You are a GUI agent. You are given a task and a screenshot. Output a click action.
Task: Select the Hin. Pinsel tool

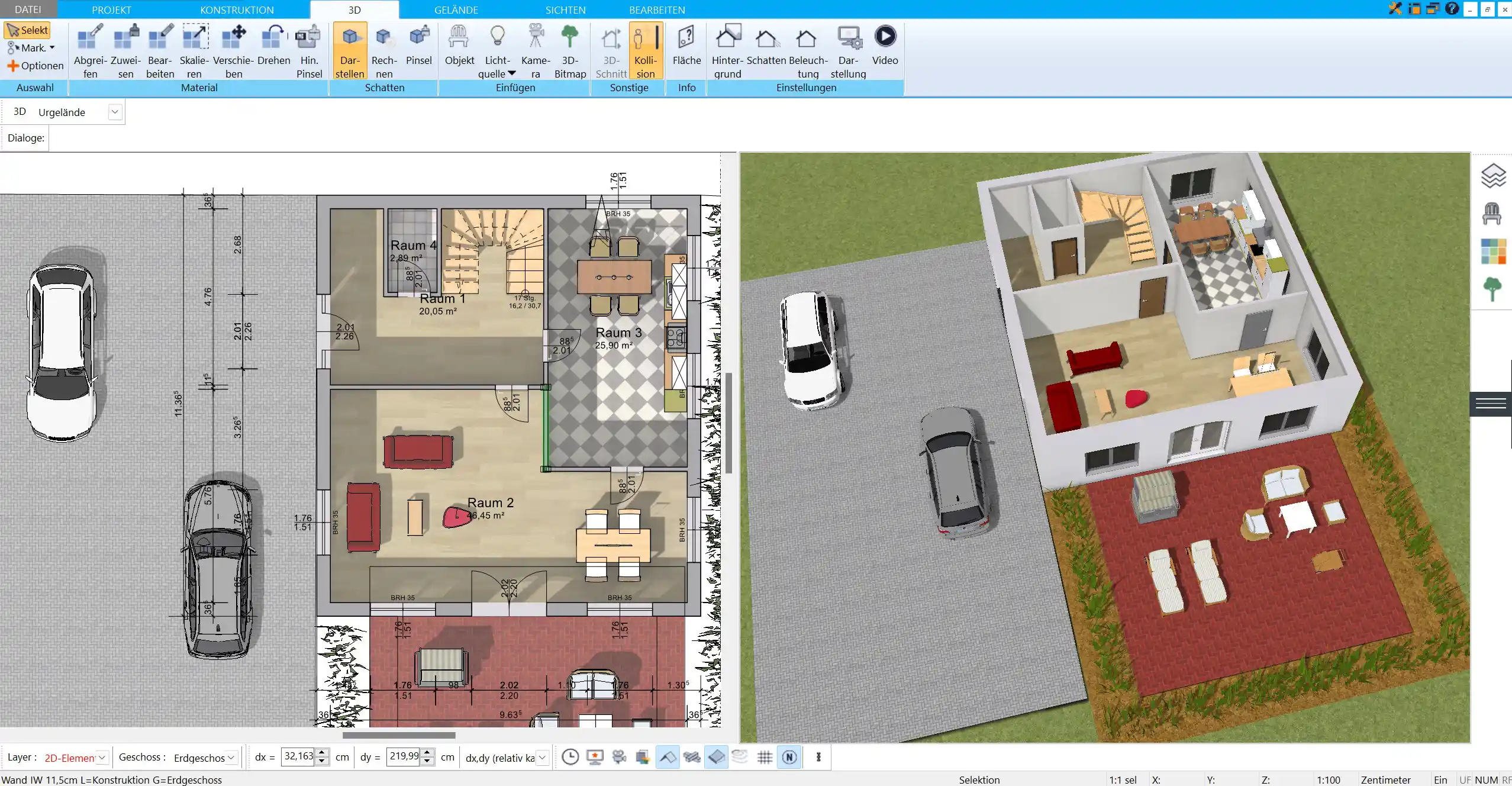pos(309,51)
